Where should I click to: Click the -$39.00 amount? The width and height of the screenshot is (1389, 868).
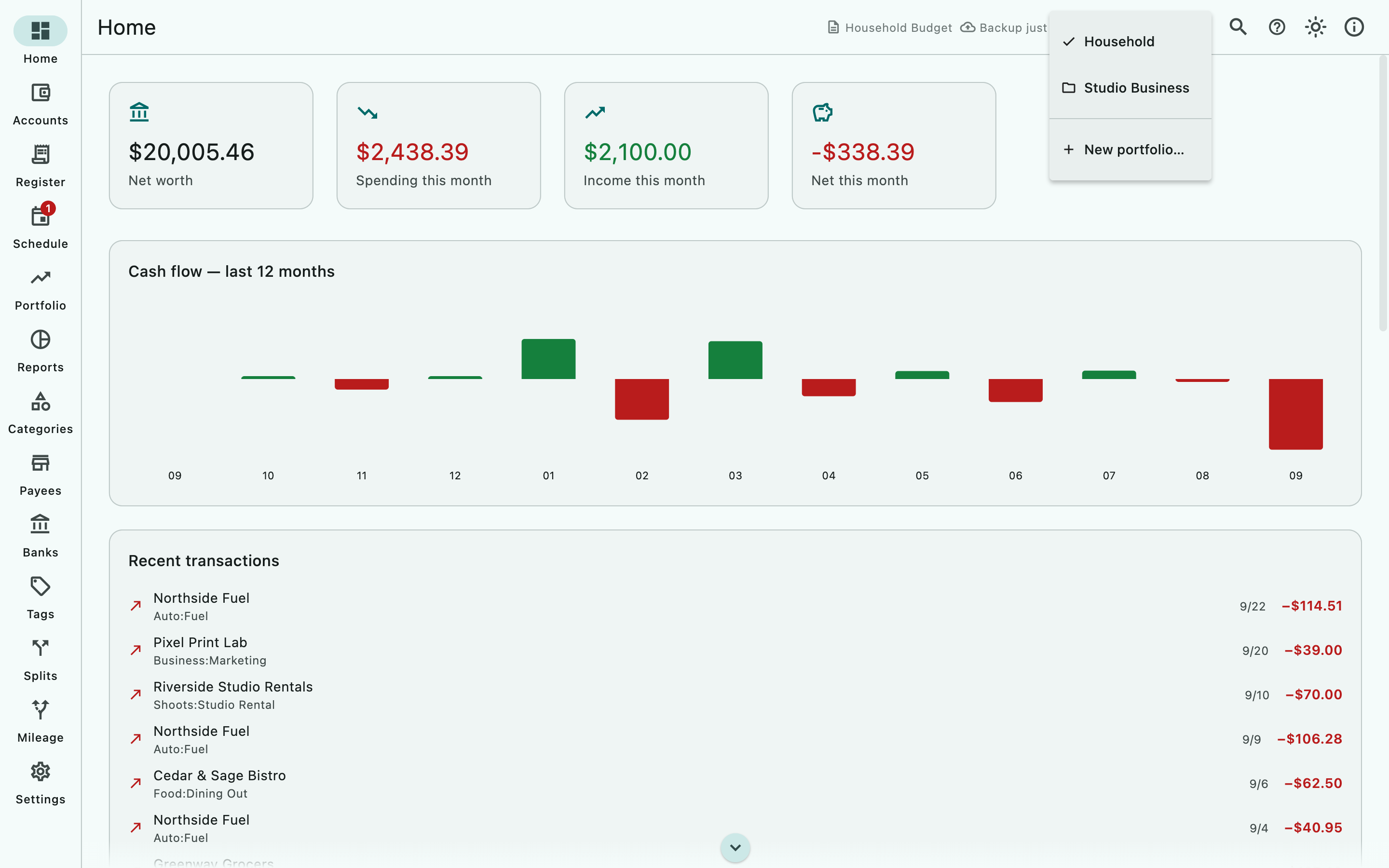(x=1313, y=651)
